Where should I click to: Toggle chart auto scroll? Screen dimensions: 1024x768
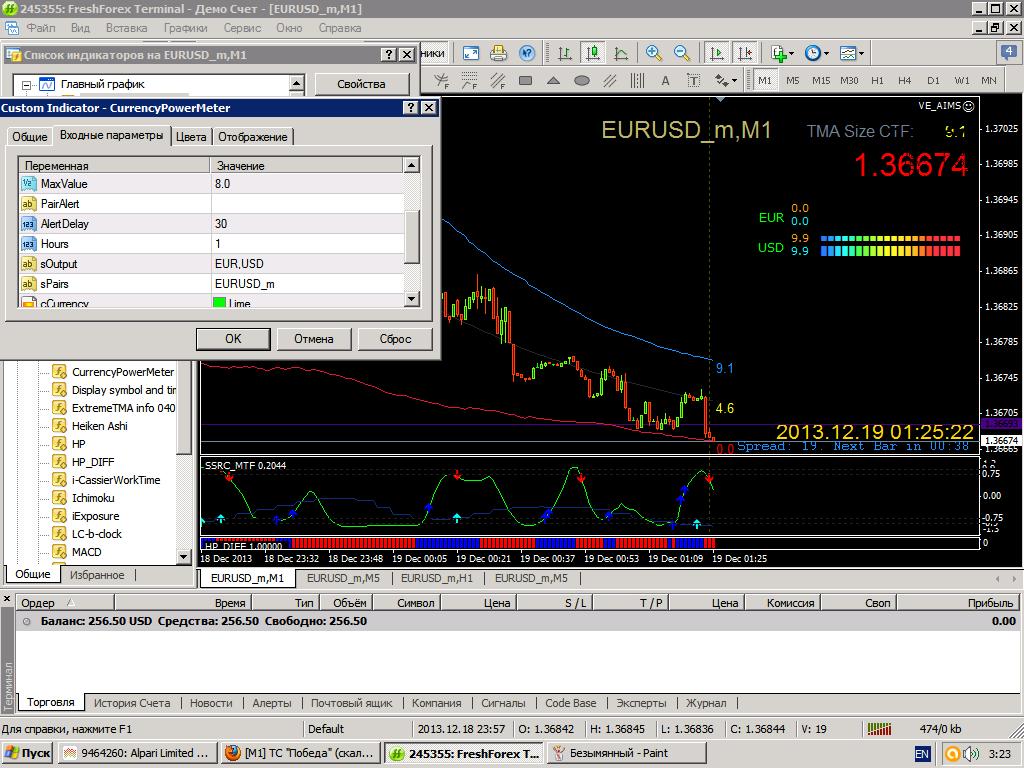click(716, 54)
